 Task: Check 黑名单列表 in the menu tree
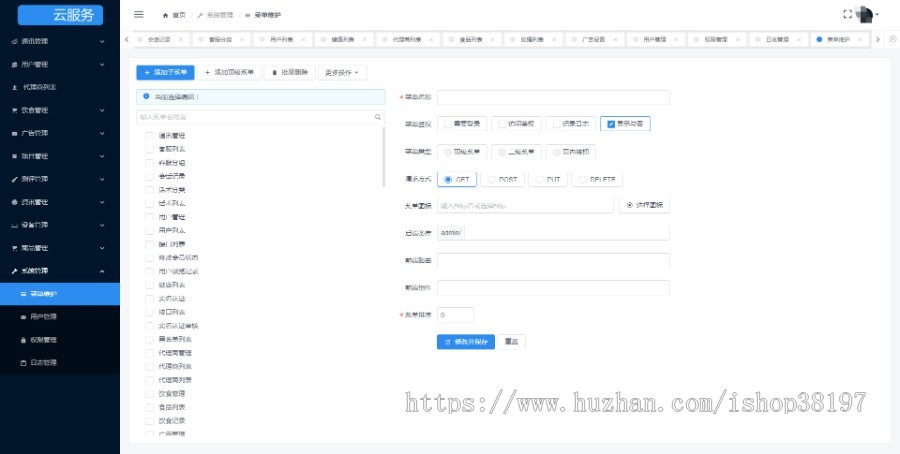pyautogui.click(x=149, y=339)
